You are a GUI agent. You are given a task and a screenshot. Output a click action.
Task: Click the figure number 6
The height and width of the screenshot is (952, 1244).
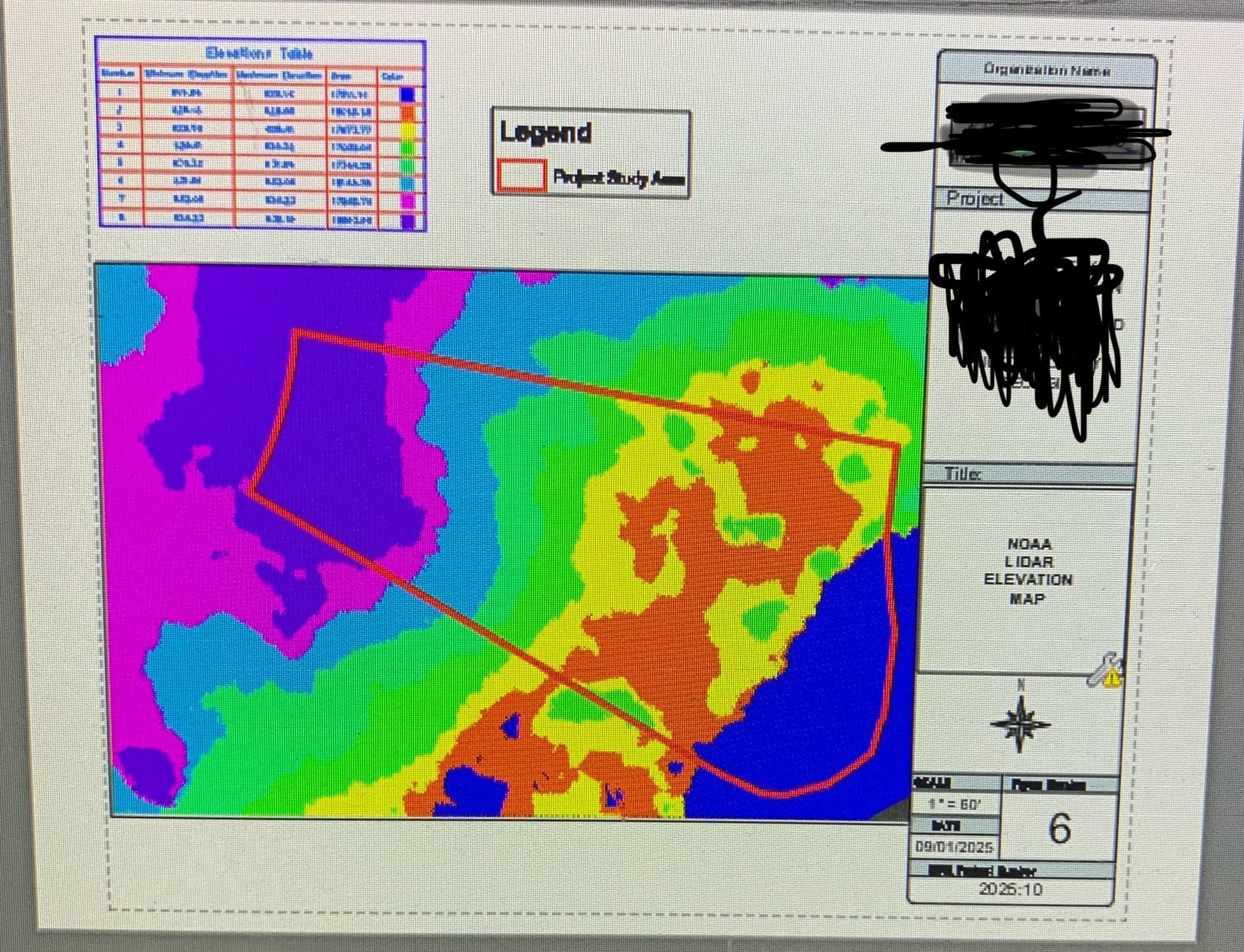tap(1059, 829)
